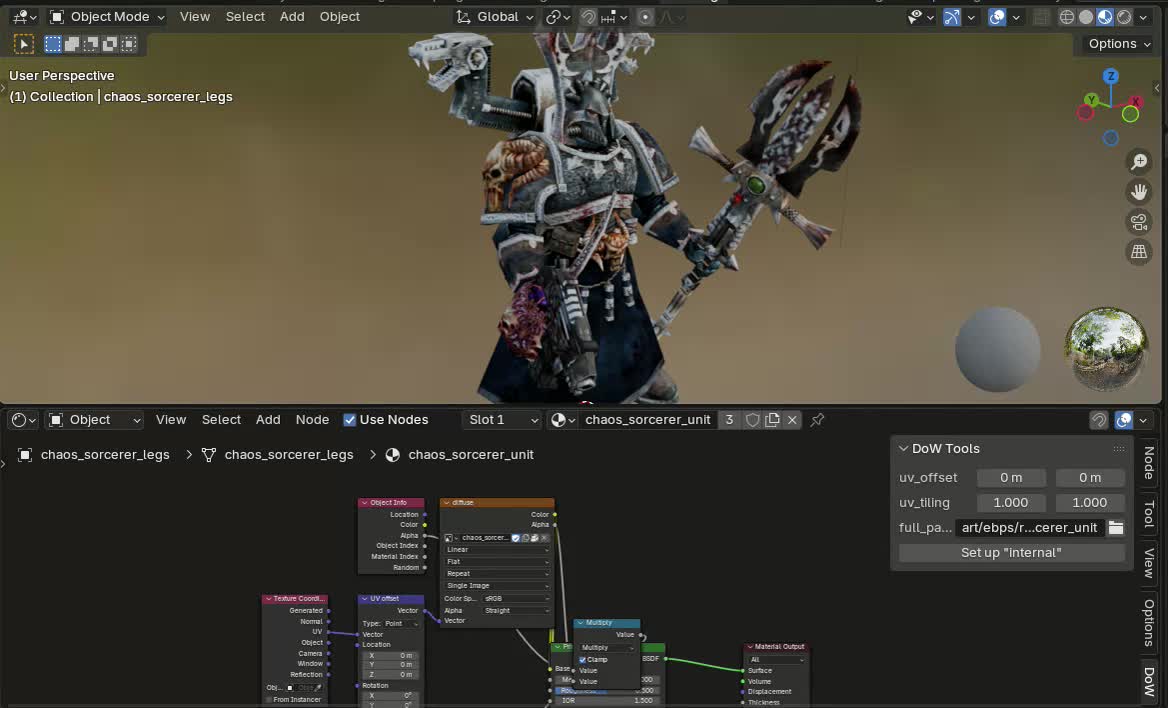Choose the set new selection mode
This screenshot has width=1168, height=708.
tap(52, 45)
